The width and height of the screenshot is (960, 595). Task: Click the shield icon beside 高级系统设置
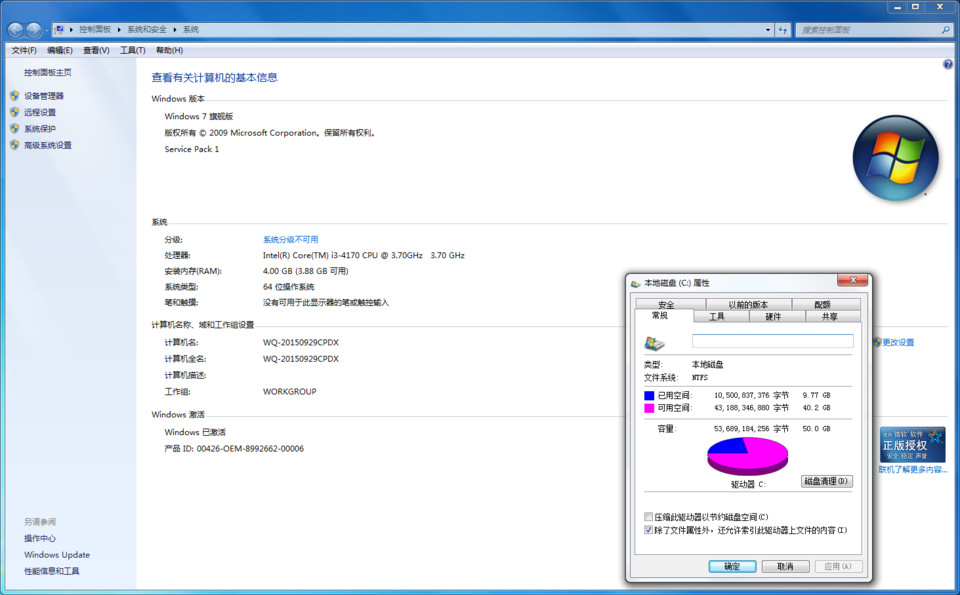click(x=15, y=145)
